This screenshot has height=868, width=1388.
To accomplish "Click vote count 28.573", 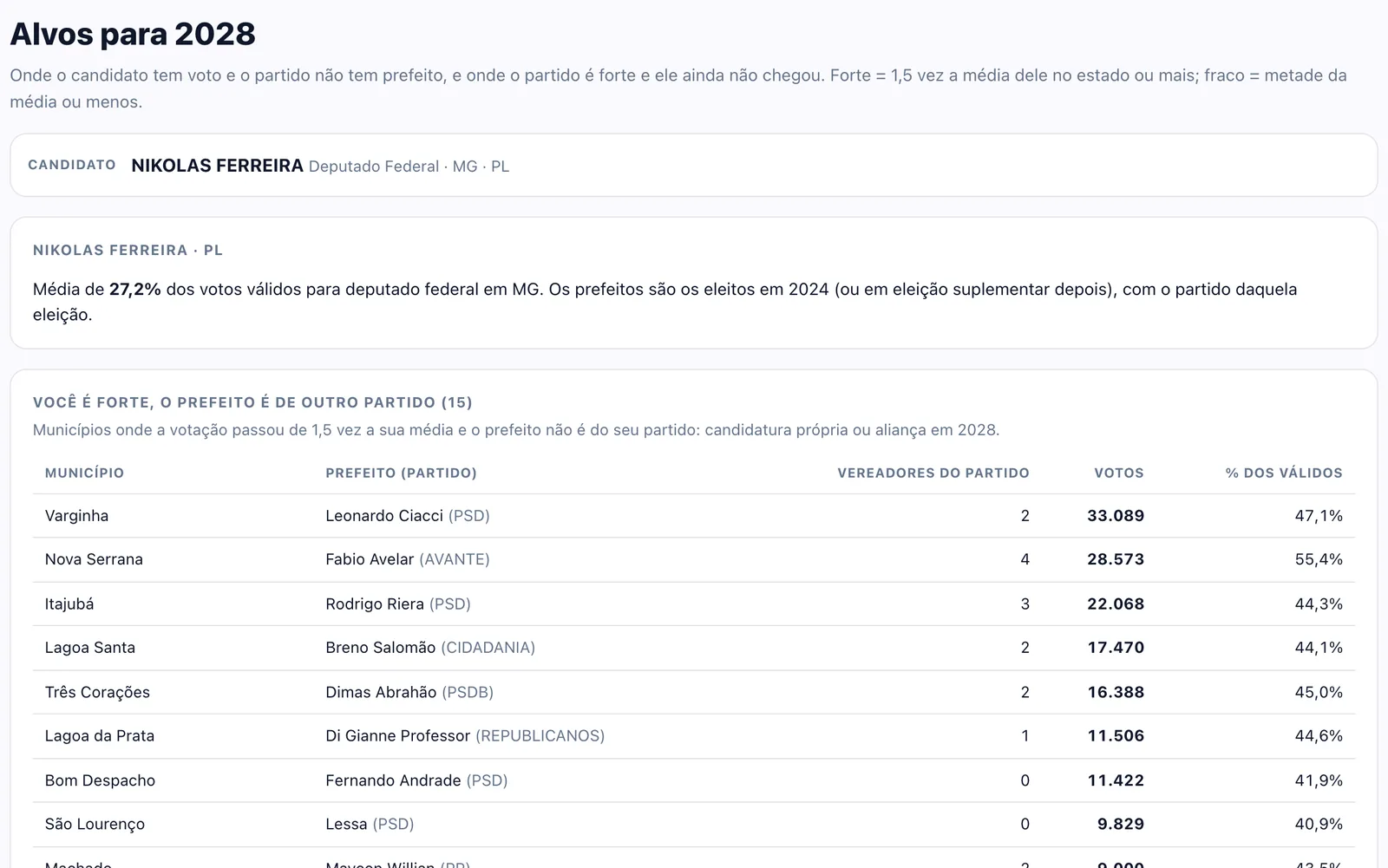I will point(1116,559).
